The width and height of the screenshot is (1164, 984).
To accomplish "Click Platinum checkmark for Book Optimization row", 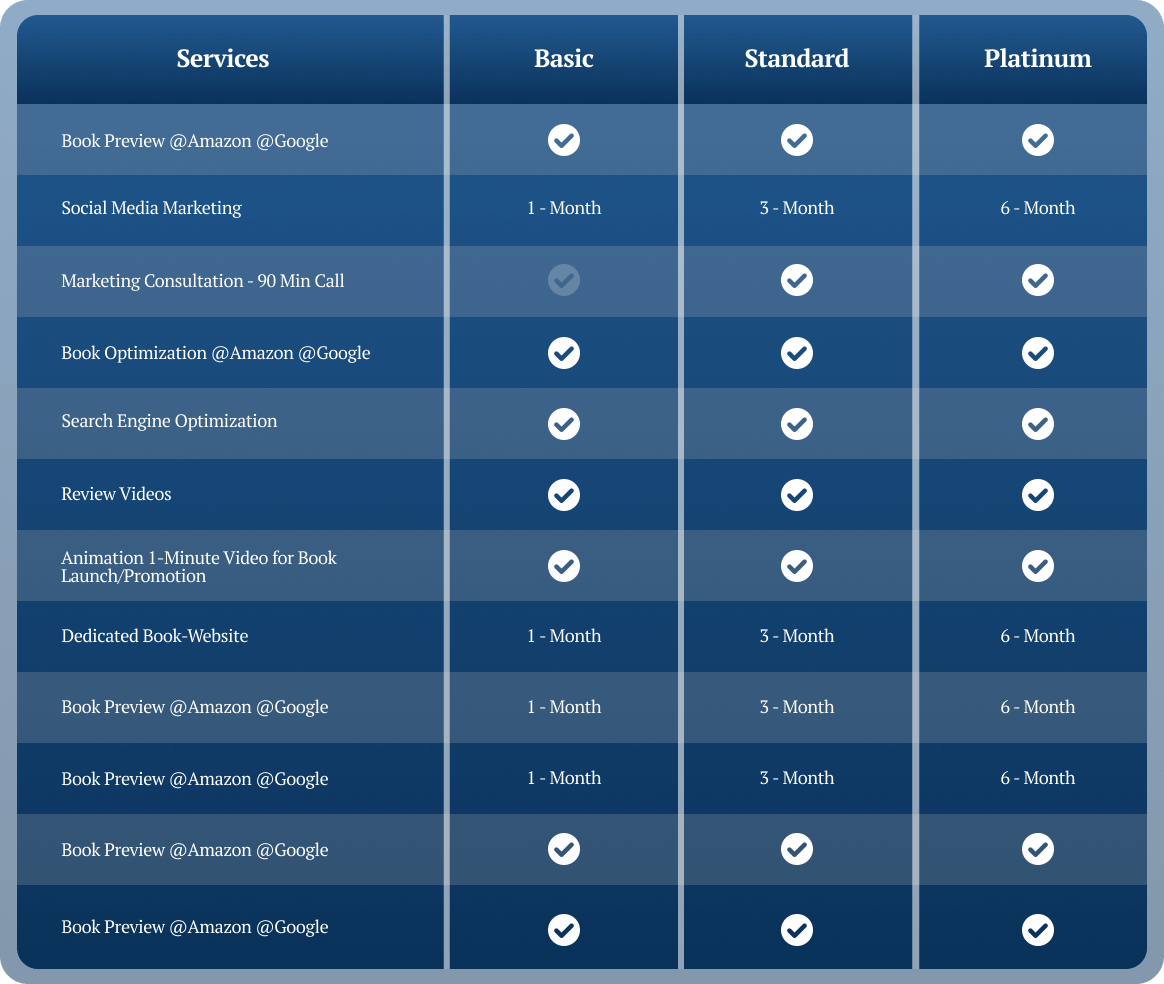I will pyautogui.click(x=1037, y=352).
